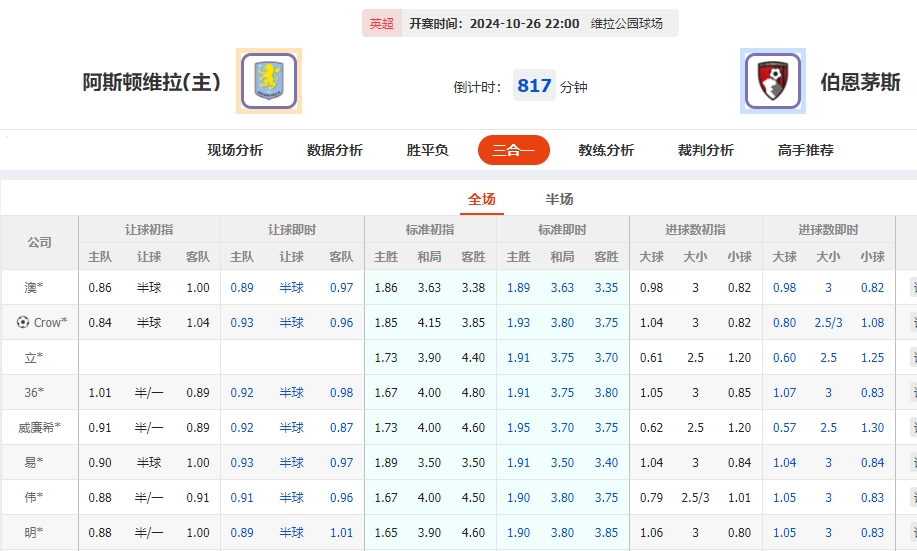Open the 现场分析 tab
917x551 pixels.
(x=235, y=150)
